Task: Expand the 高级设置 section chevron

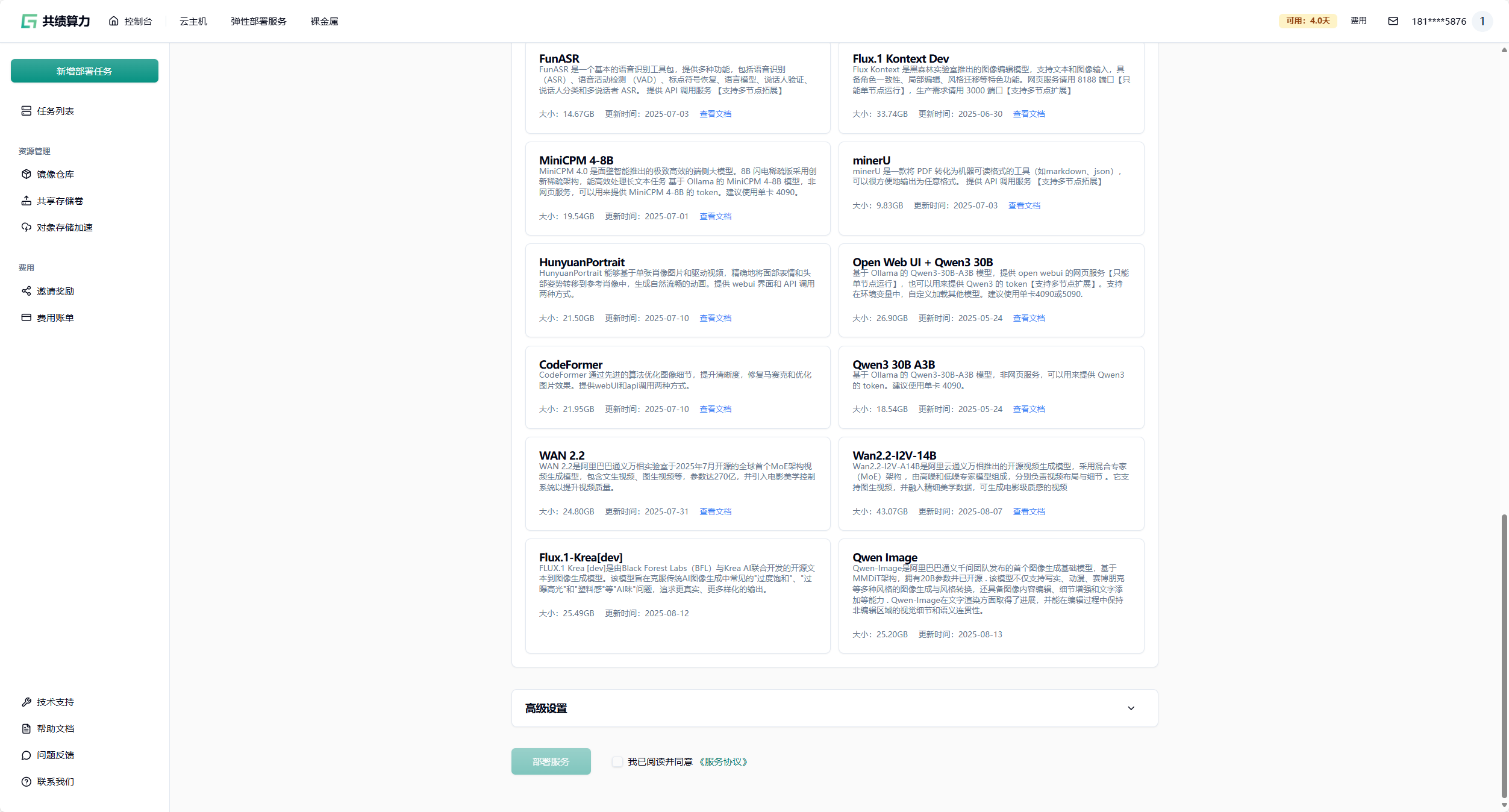Action: [x=1131, y=708]
